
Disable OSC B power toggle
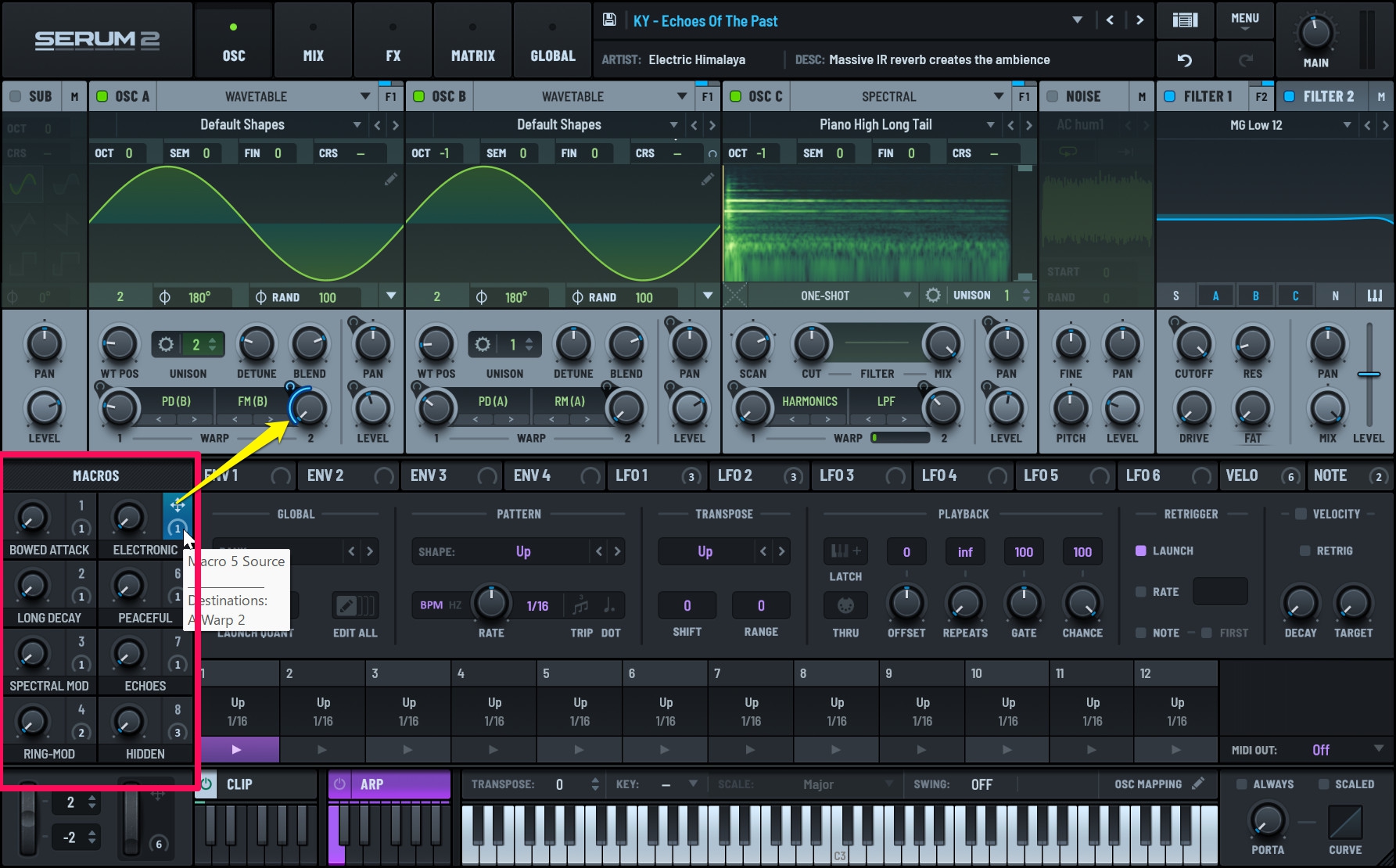click(x=418, y=96)
